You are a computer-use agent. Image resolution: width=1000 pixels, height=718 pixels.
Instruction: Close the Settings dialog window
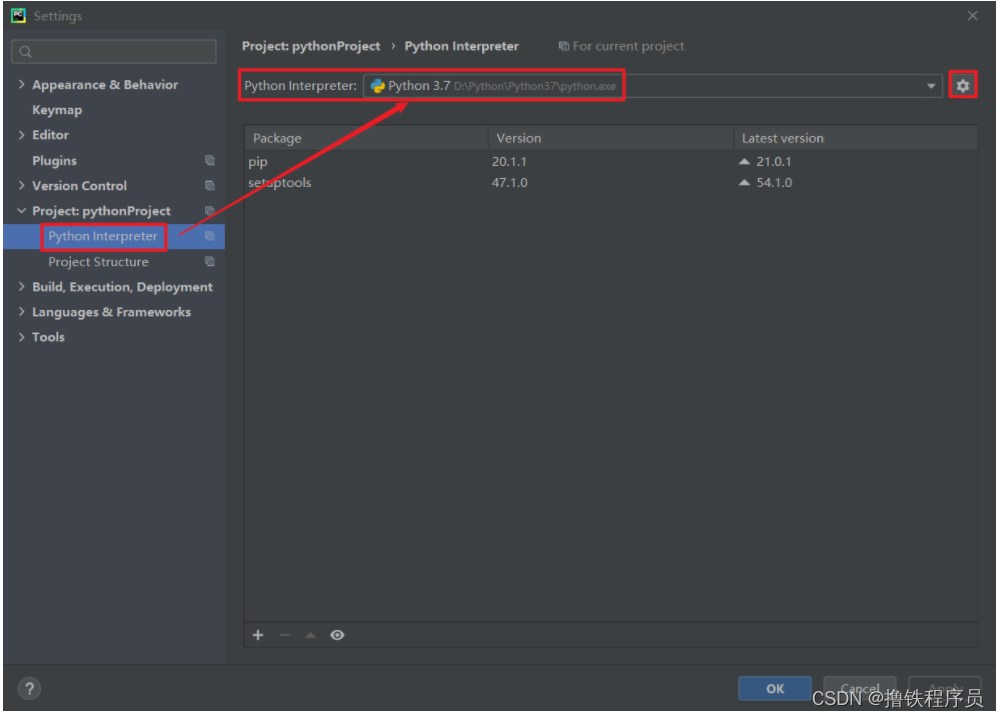(x=973, y=15)
